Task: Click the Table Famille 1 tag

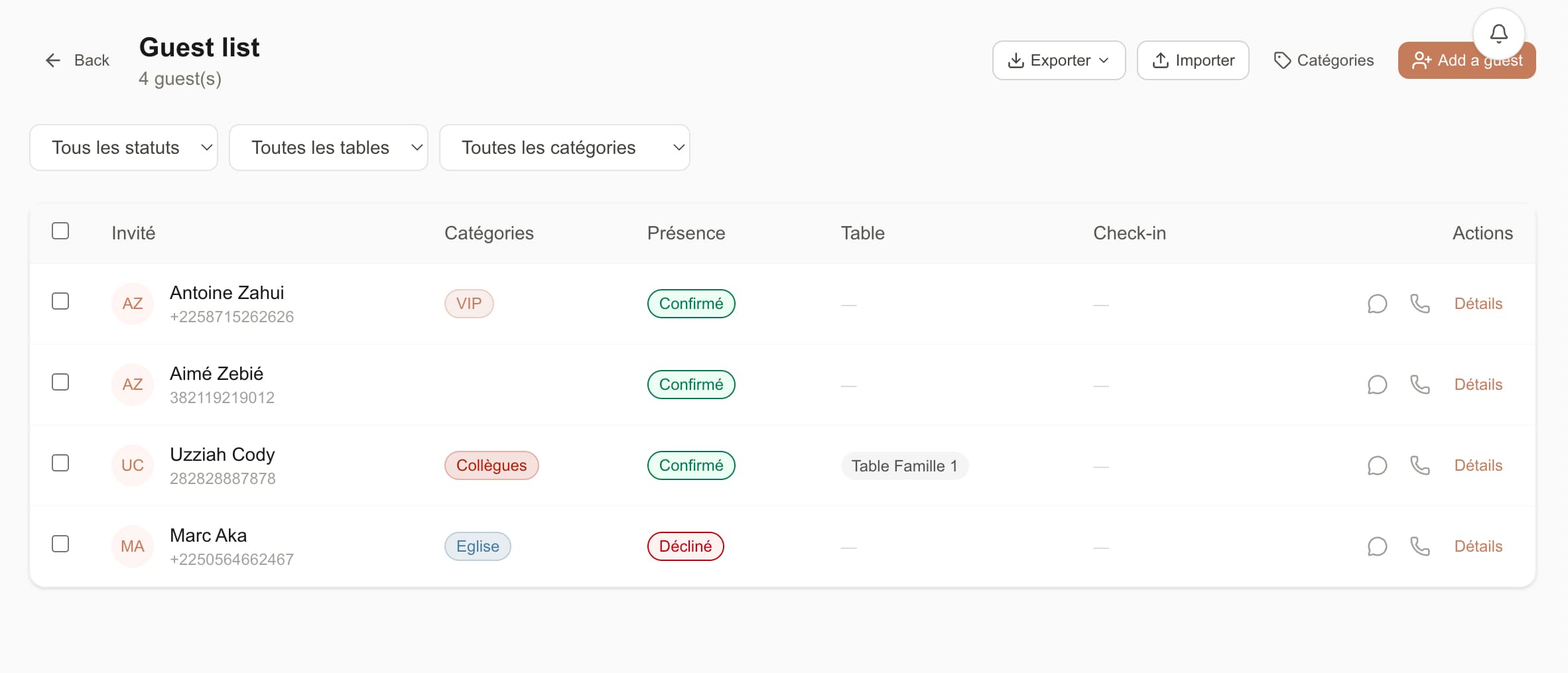Action: click(904, 465)
